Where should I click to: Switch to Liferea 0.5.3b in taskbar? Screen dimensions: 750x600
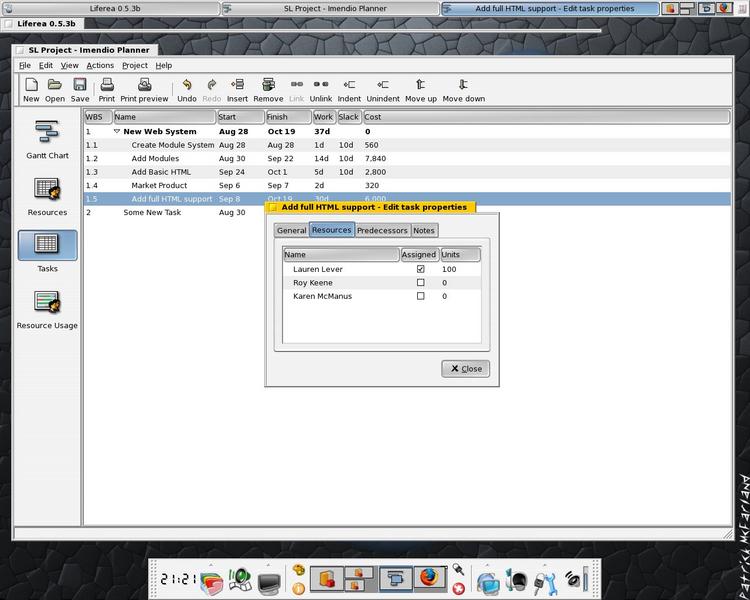click(110, 8)
